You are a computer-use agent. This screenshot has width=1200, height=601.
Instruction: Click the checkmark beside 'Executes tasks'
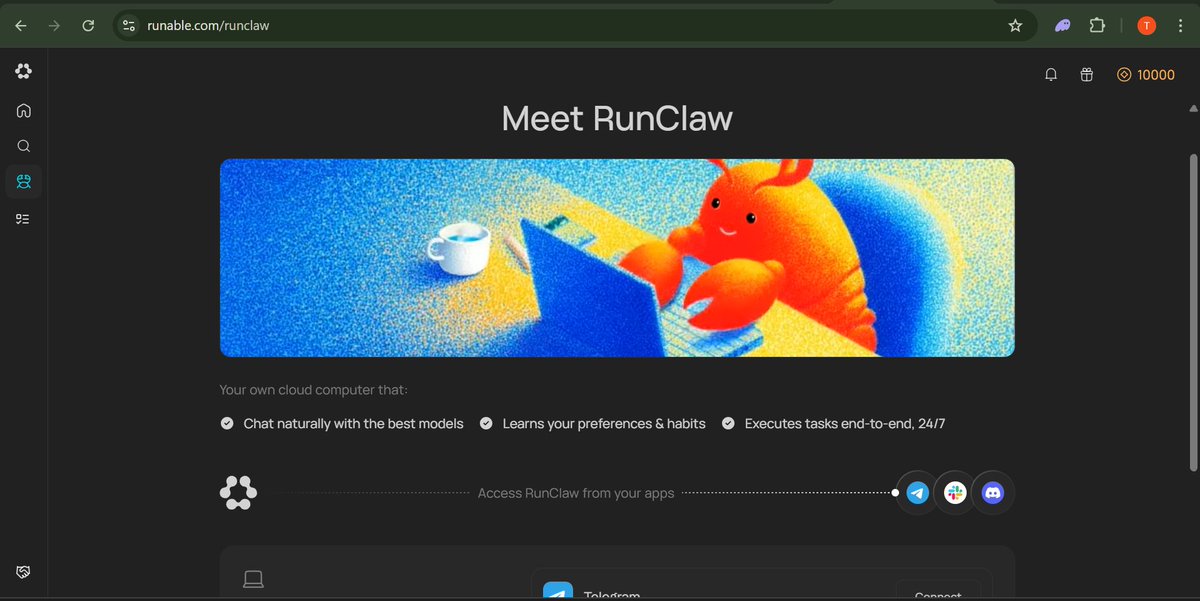(x=728, y=424)
